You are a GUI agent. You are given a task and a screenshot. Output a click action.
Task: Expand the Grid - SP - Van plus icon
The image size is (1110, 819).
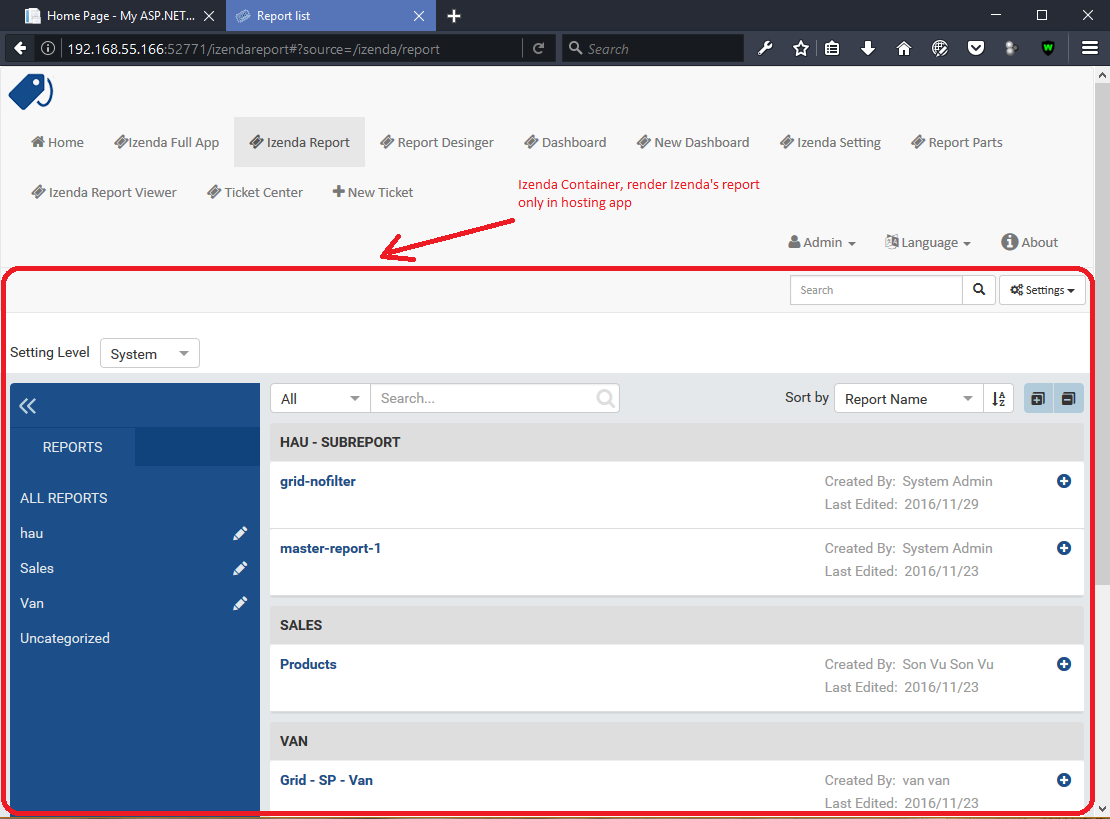tap(1063, 780)
